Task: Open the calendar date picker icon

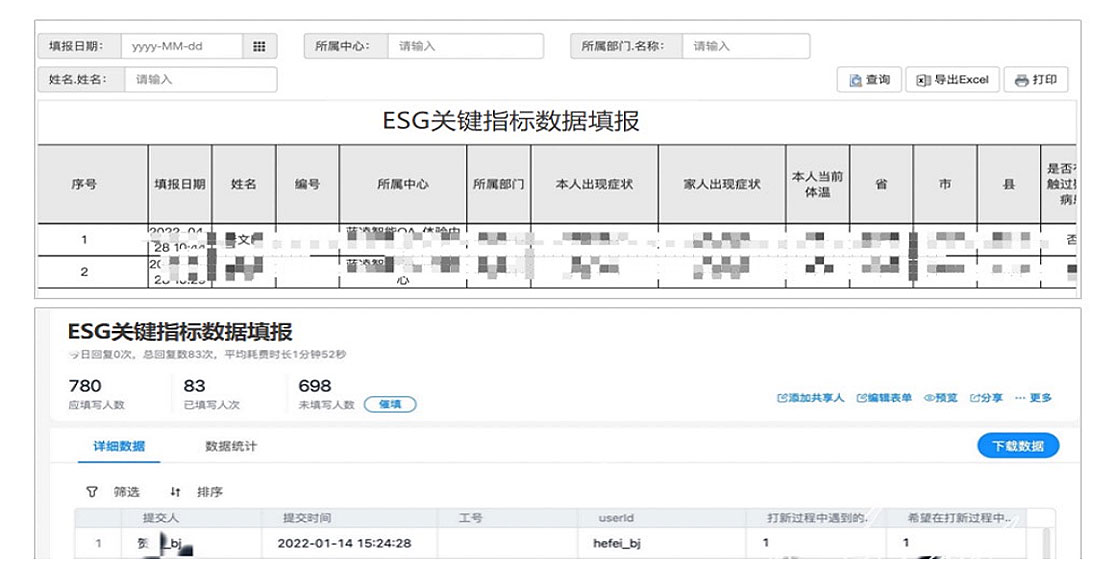Action: (259, 46)
